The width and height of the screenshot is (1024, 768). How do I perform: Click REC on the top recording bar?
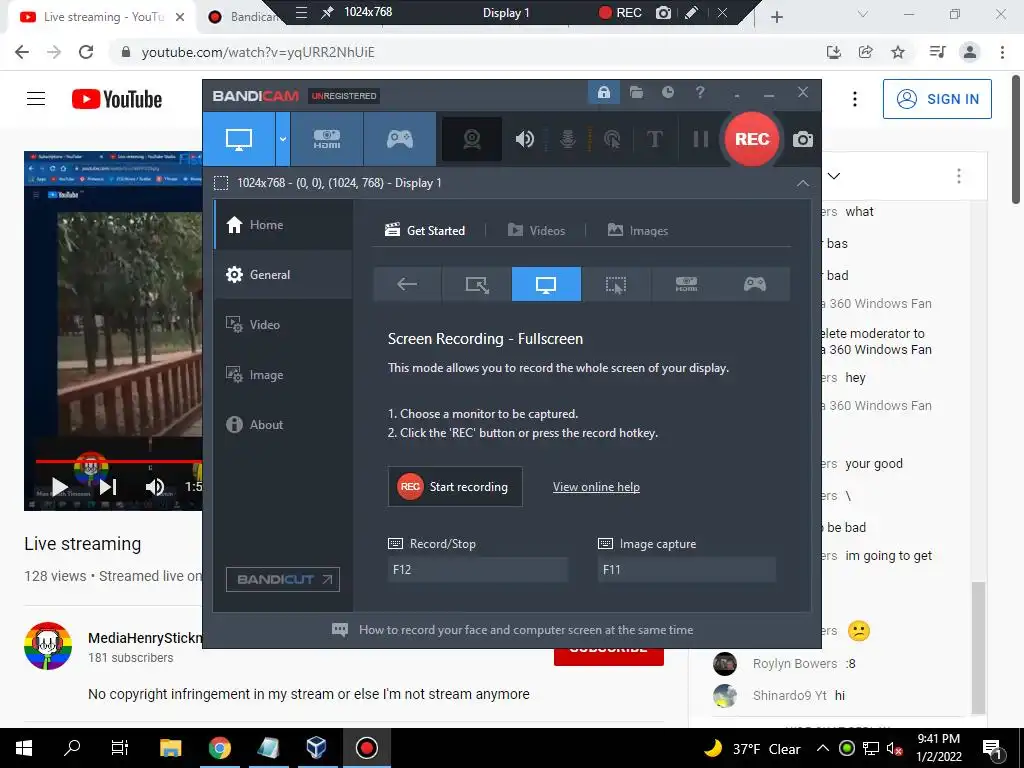pos(620,12)
